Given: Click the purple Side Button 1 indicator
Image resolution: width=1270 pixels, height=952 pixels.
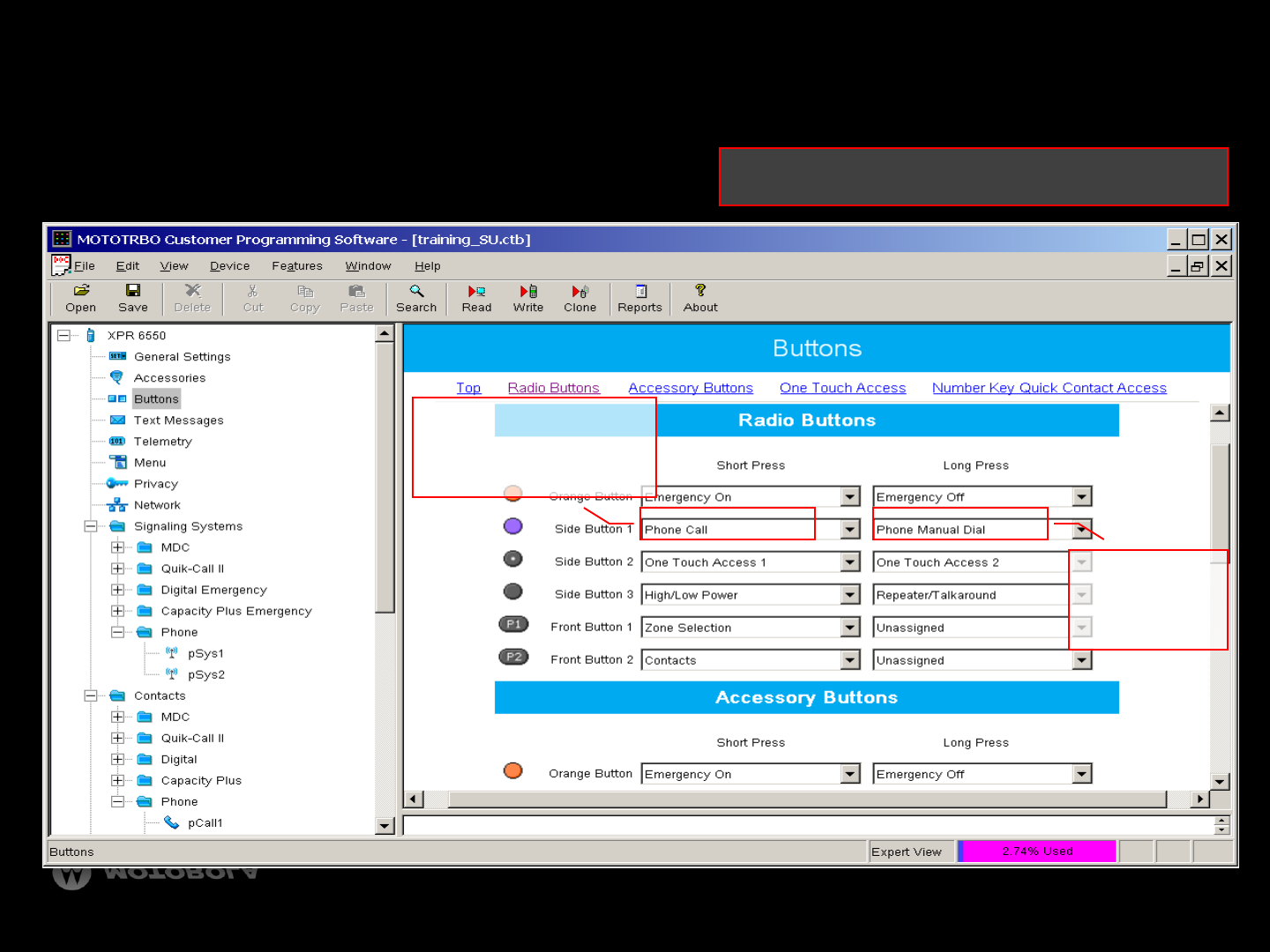Looking at the screenshot, I should tap(512, 526).
